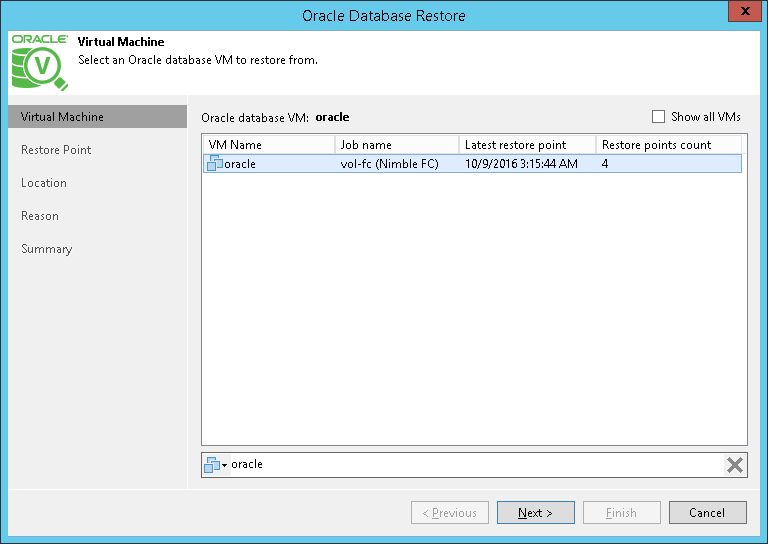Click the Cancel button
Screen dimensions: 768x544
click(708, 513)
